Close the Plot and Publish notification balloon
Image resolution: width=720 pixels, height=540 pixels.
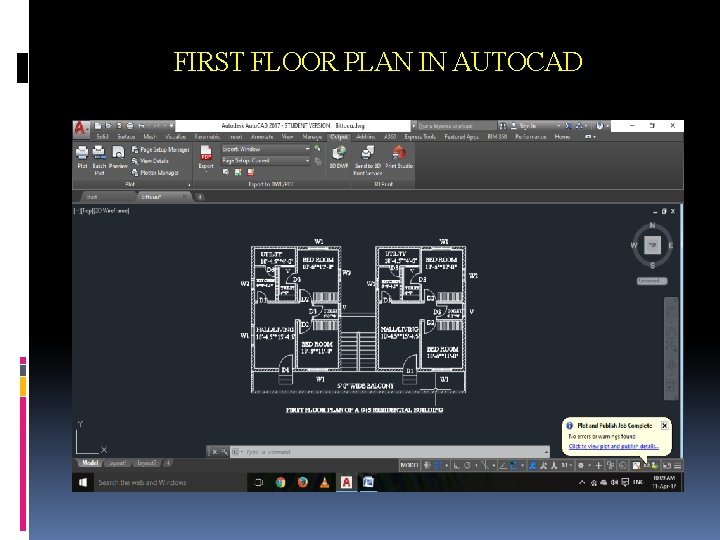(x=664, y=426)
